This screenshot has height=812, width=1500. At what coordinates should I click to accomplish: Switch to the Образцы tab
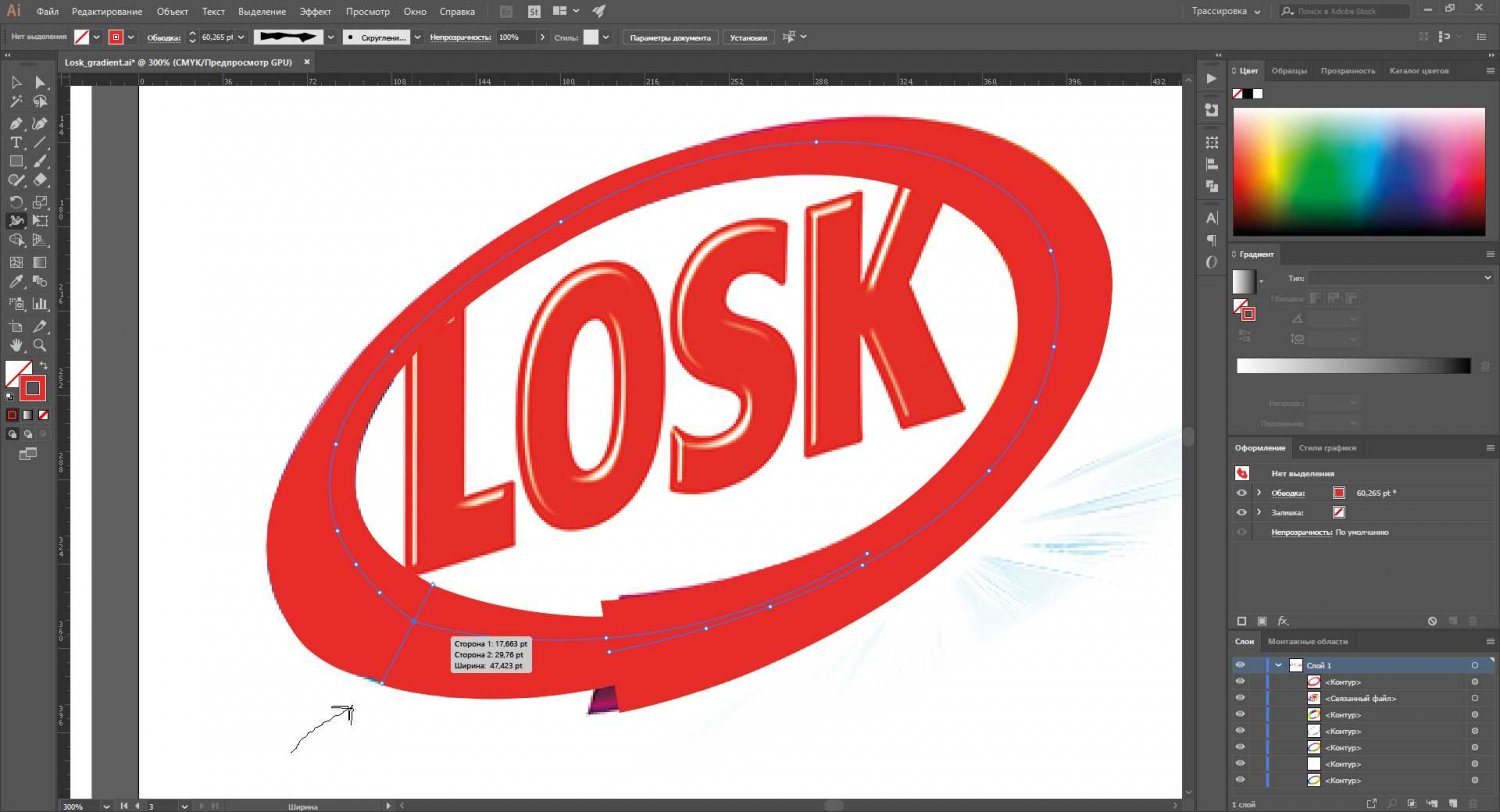(1289, 71)
